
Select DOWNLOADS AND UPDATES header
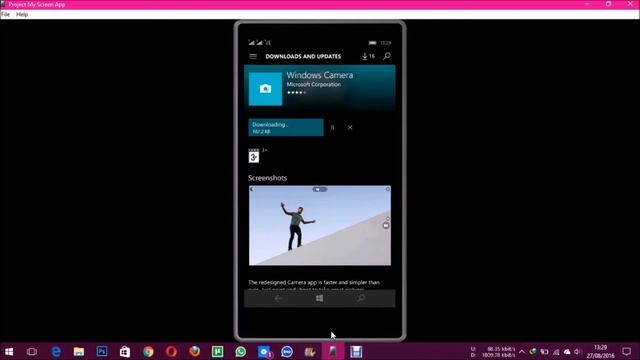303,56
